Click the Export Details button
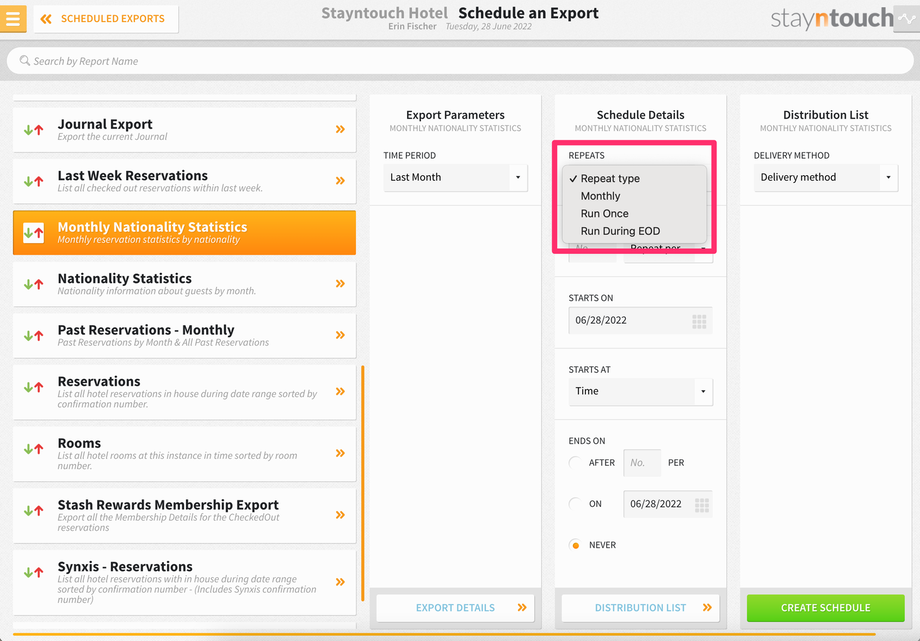The height and width of the screenshot is (641, 920). coord(455,608)
